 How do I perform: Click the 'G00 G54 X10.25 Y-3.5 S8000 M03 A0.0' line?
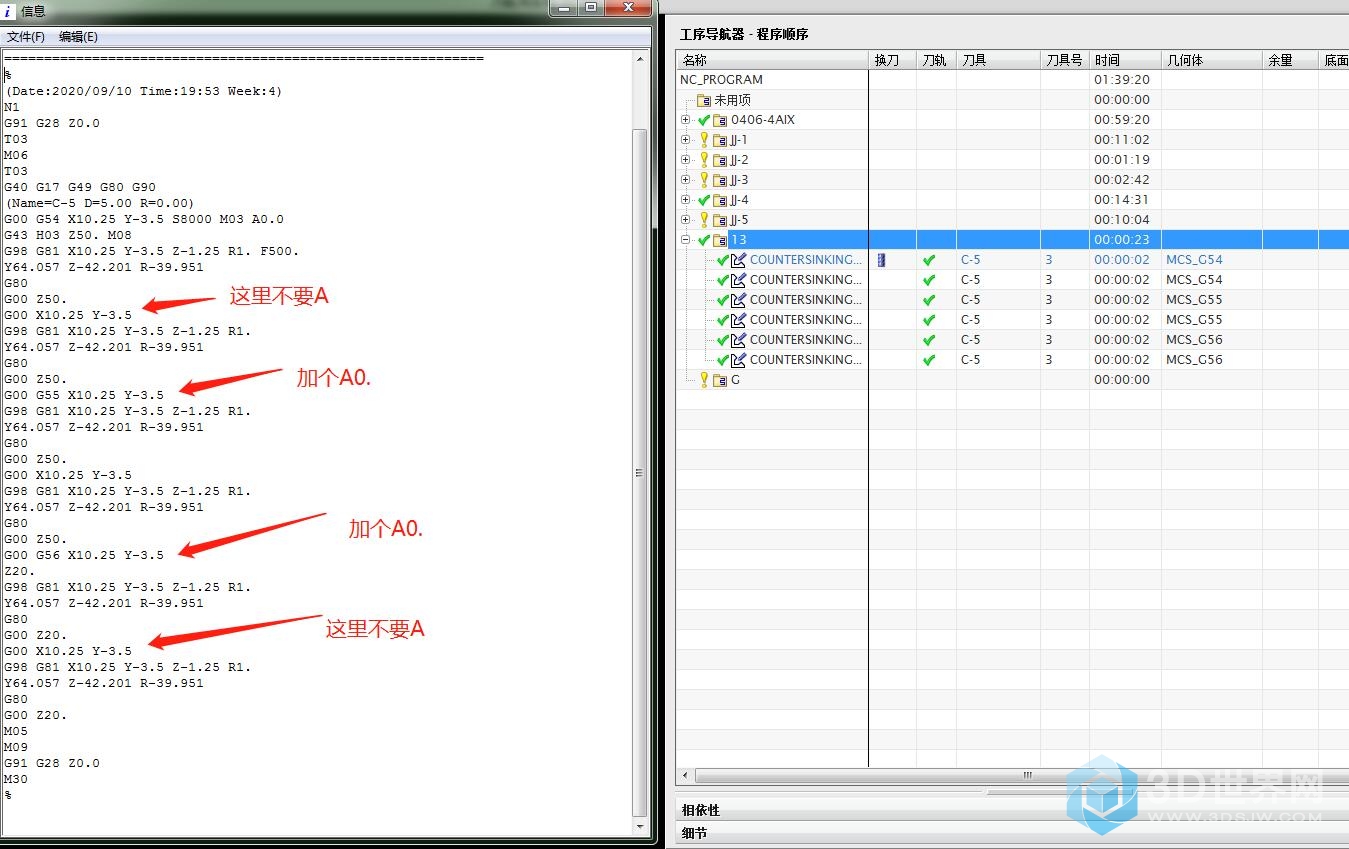[x=144, y=219]
